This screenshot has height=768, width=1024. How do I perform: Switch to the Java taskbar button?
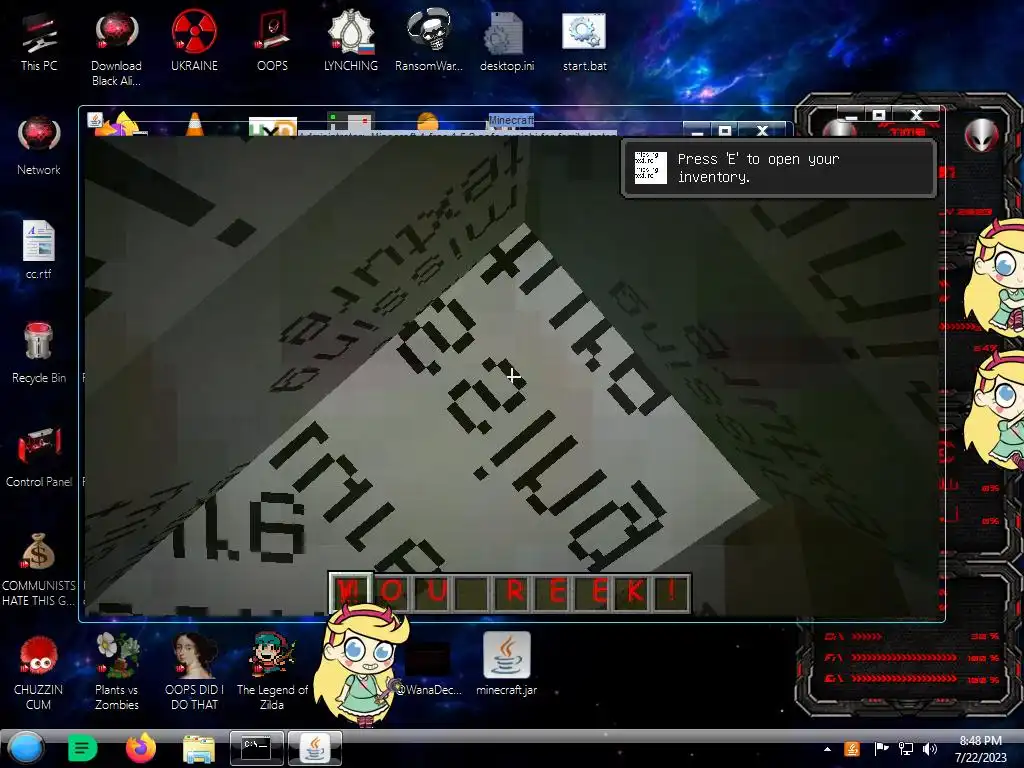coord(315,748)
